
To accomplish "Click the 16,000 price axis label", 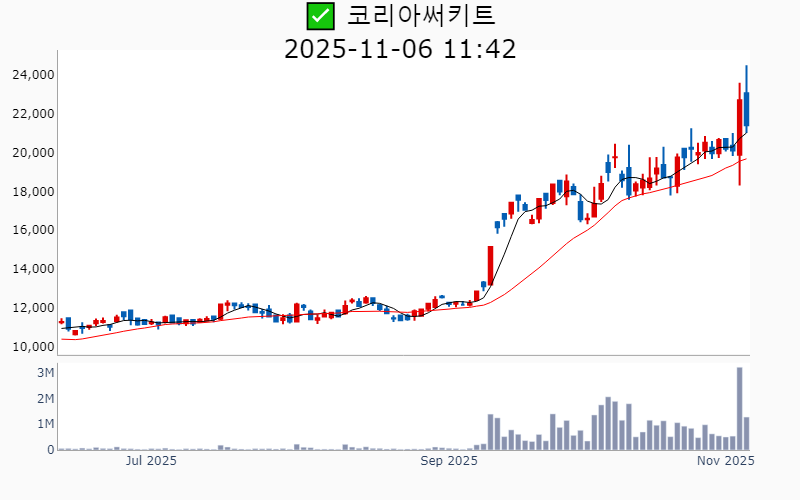I will click(x=33, y=230).
